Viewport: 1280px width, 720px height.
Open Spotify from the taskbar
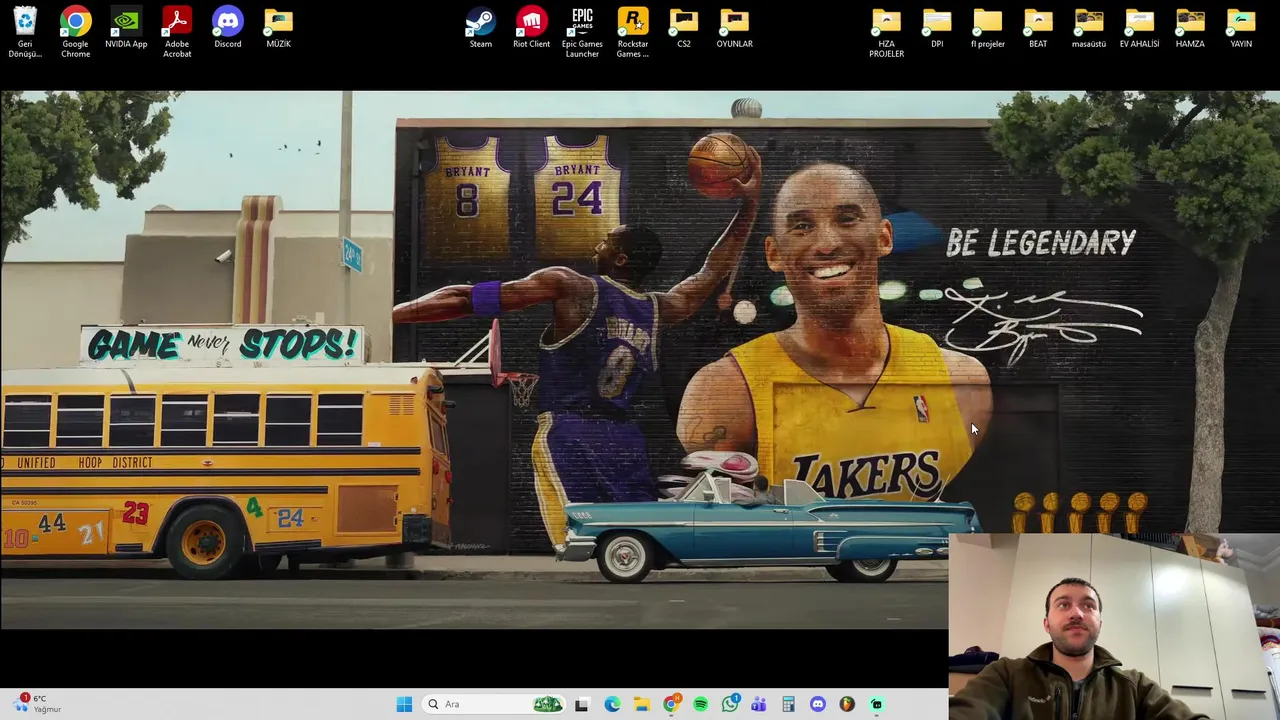coord(700,704)
